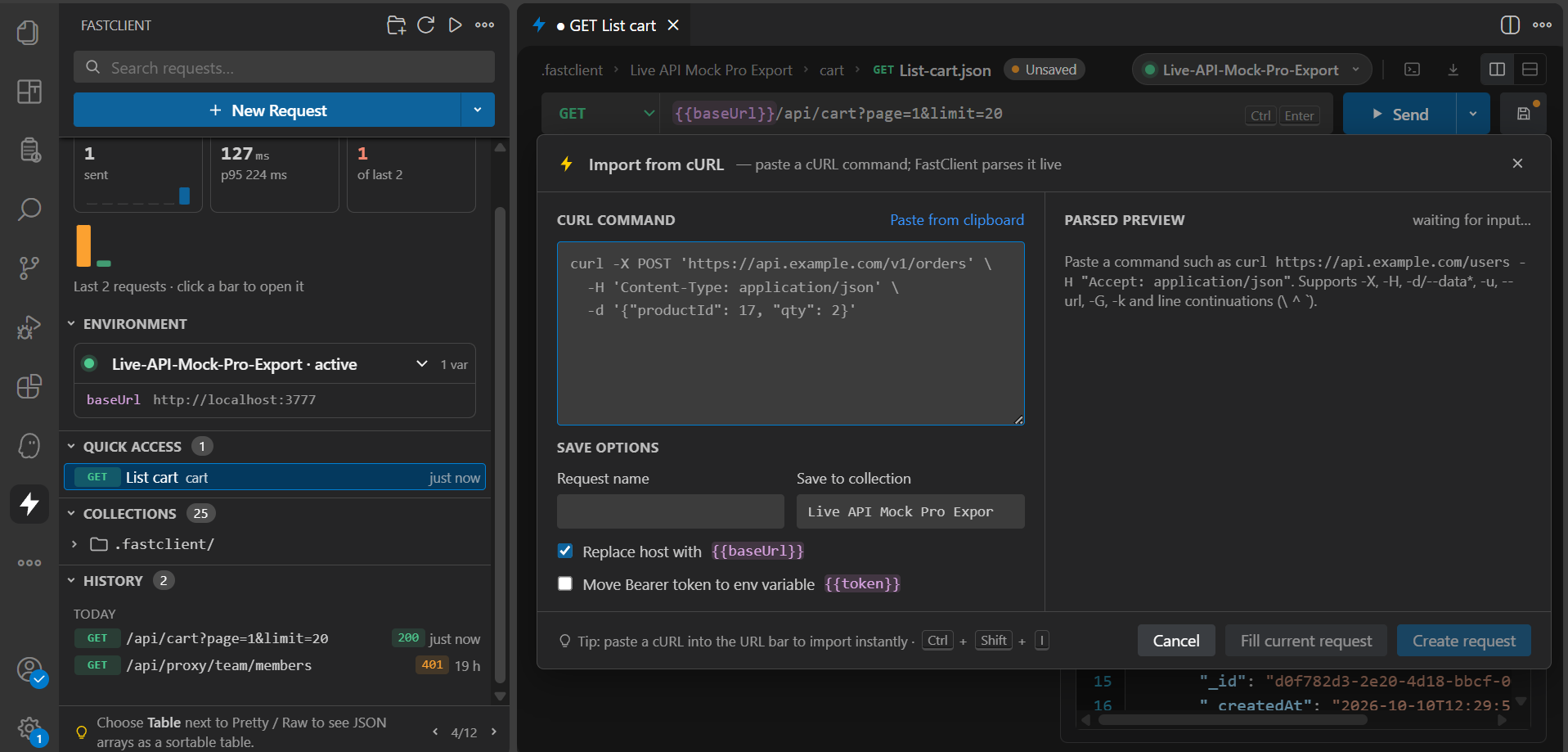This screenshot has width=1568, height=752.
Task: Toggle Replace host with baseUrl checkbox
Action: (565, 551)
